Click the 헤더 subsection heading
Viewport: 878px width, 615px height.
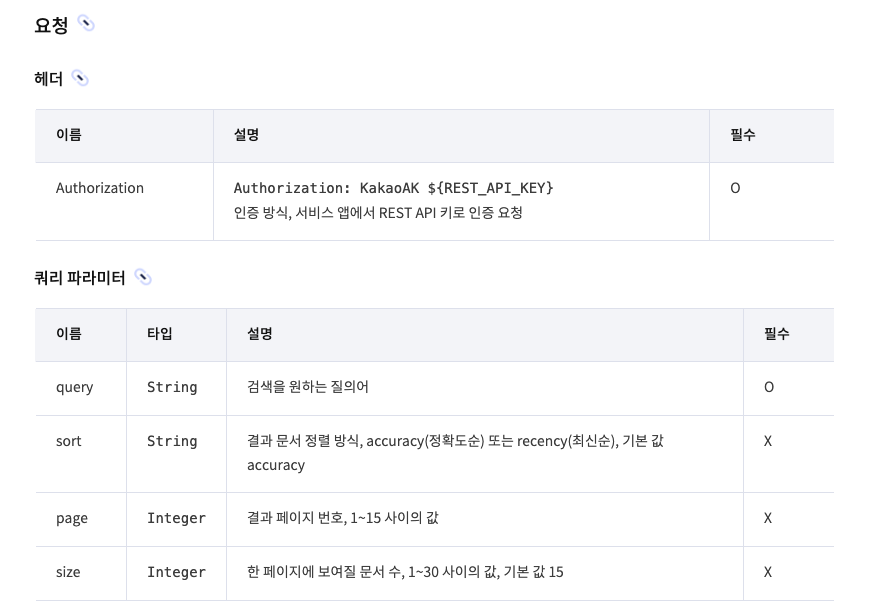point(49,79)
